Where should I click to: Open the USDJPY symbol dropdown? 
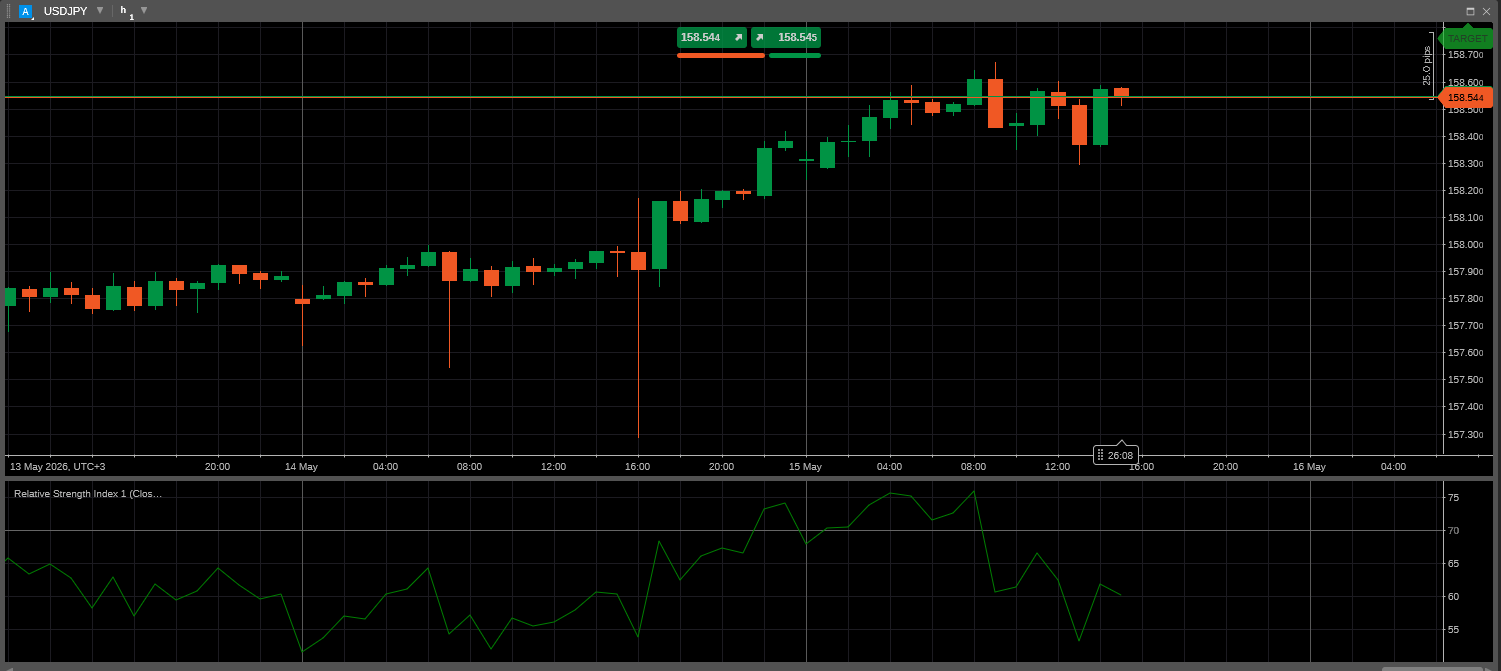(x=100, y=10)
